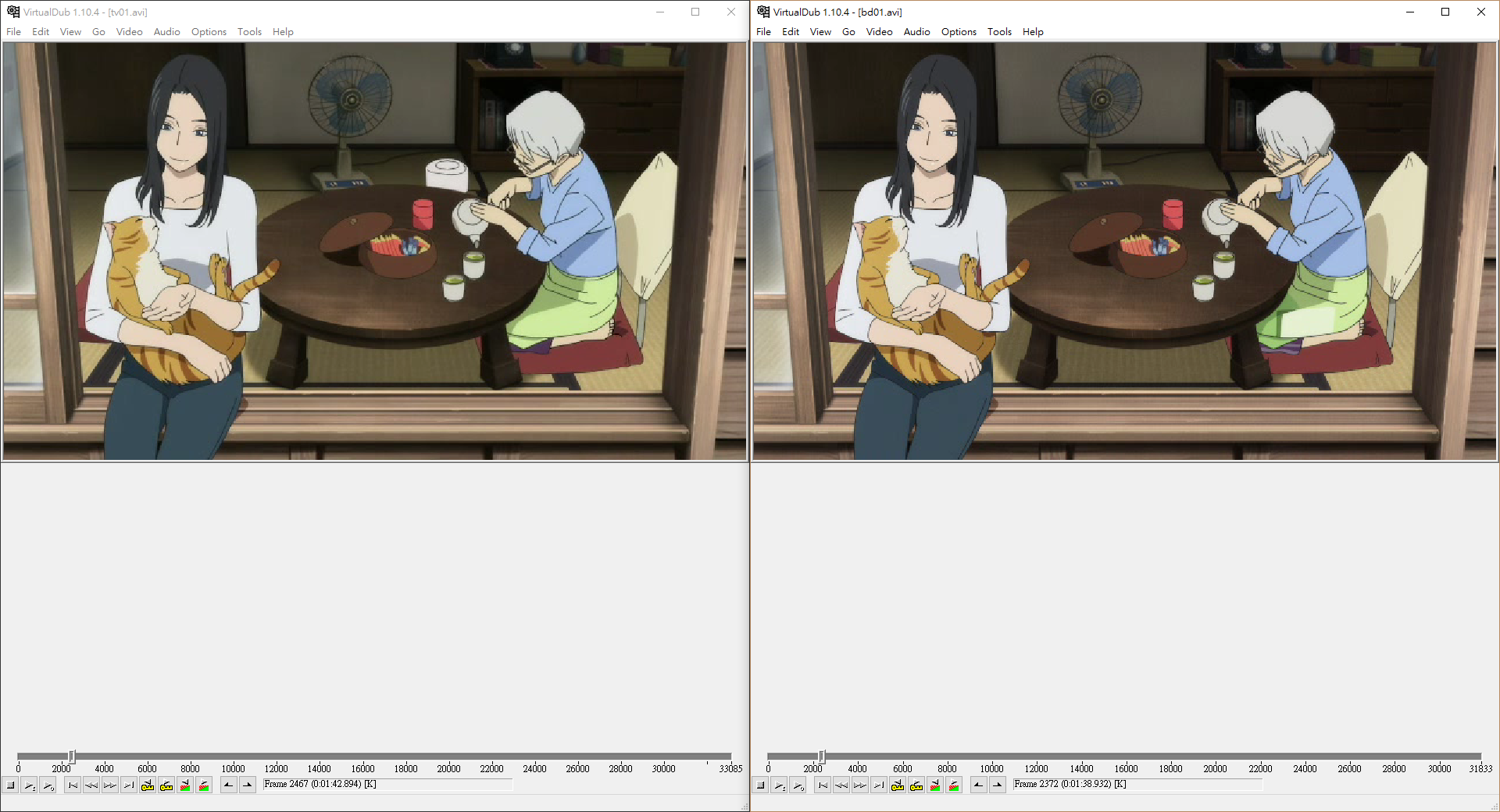Open Tools menu in tv01.avi window
This screenshot has width=1500, height=812.
coord(249,32)
